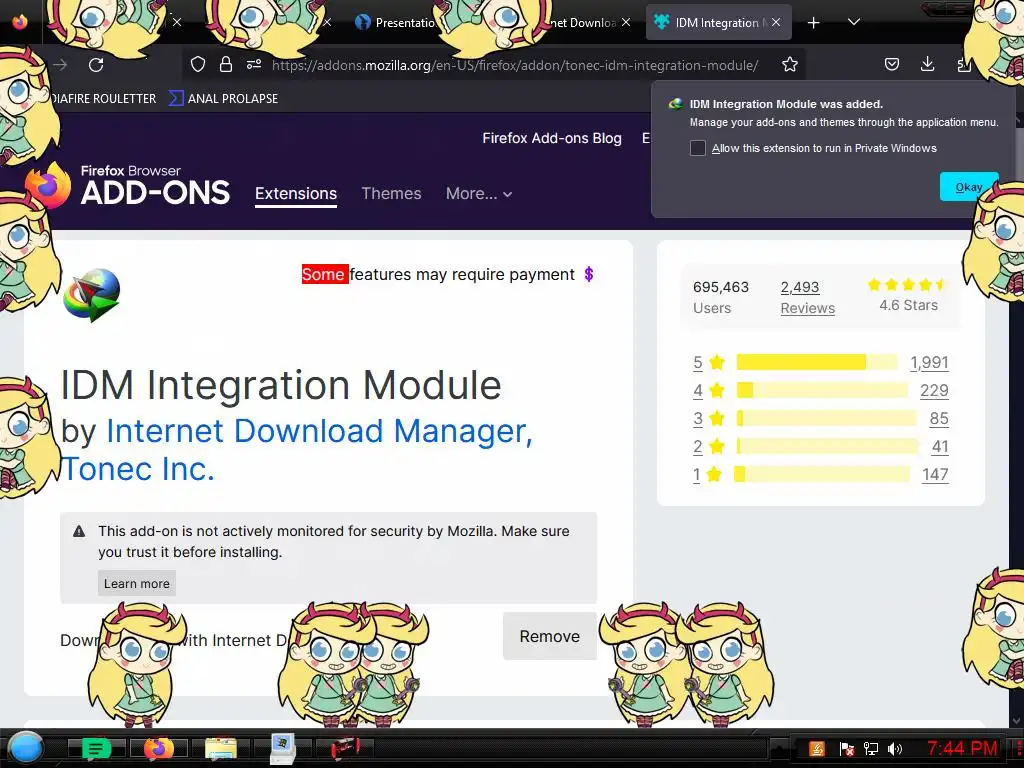Switch to the Presentation tab
Screen dimensions: 1024x768
(x=395, y=22)
